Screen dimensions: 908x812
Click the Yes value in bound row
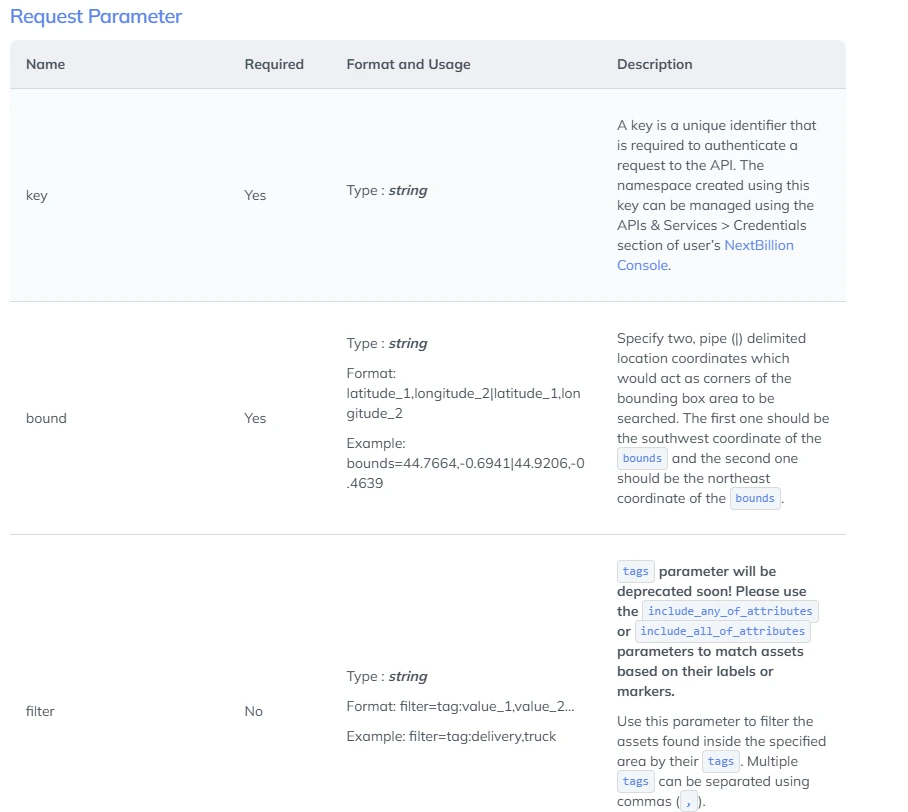coord(255,418)
